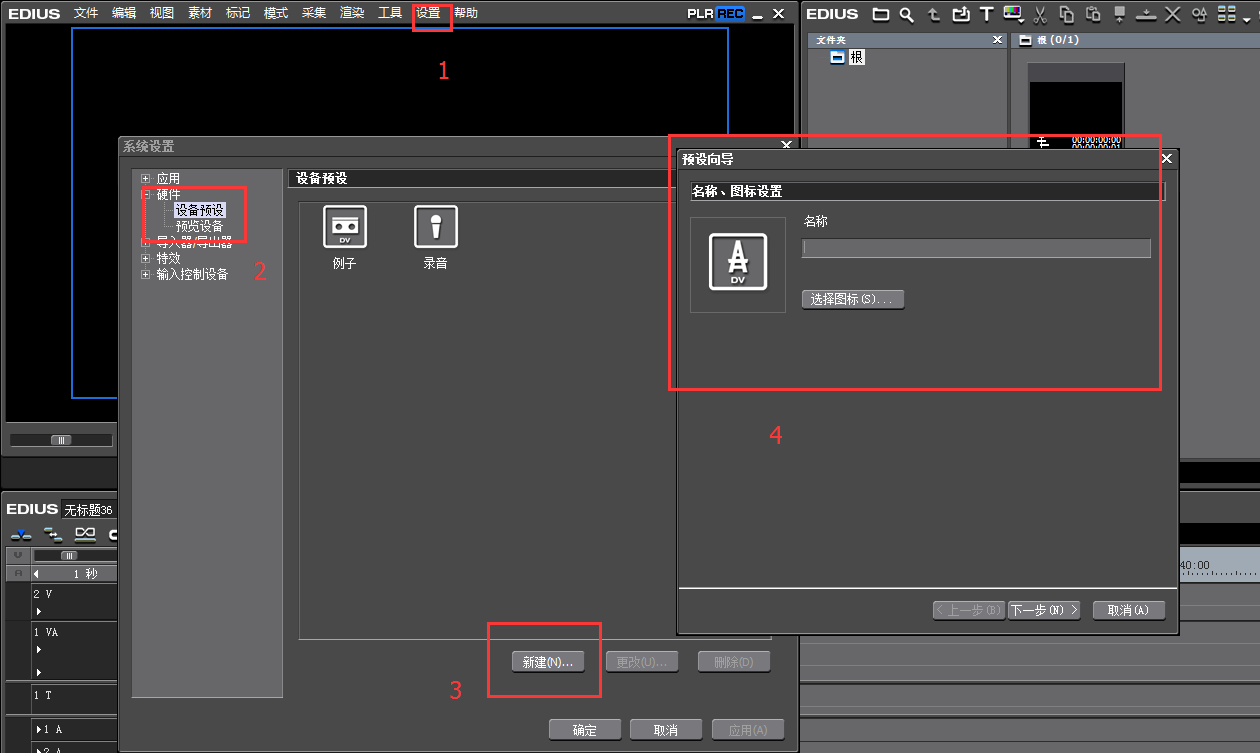Expand the 导入器/导出器 tree node

tap(146, 242)
